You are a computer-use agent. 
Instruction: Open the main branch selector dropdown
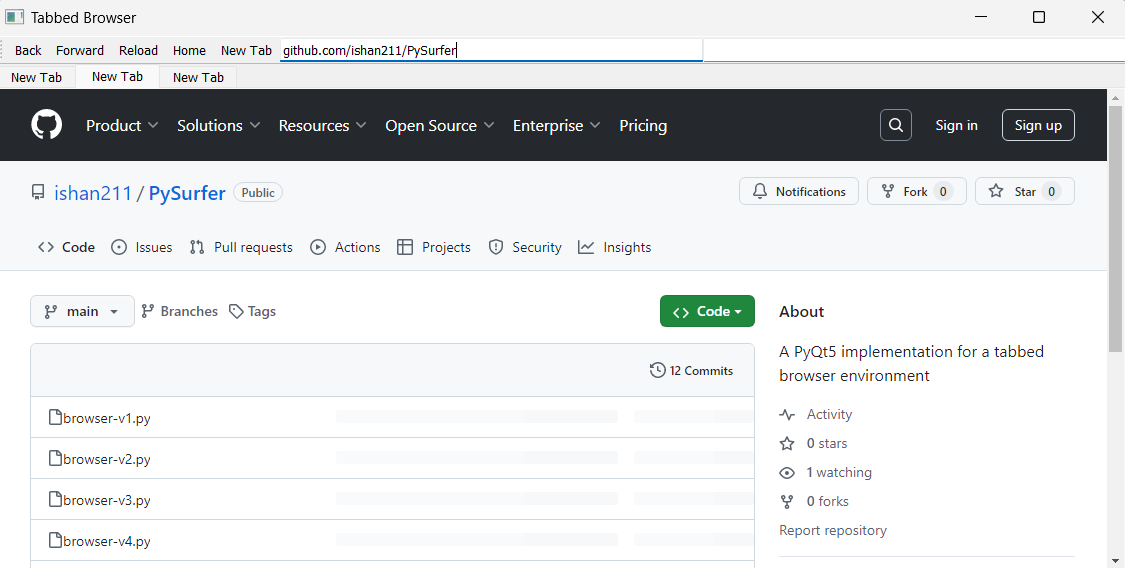point(83,311)
